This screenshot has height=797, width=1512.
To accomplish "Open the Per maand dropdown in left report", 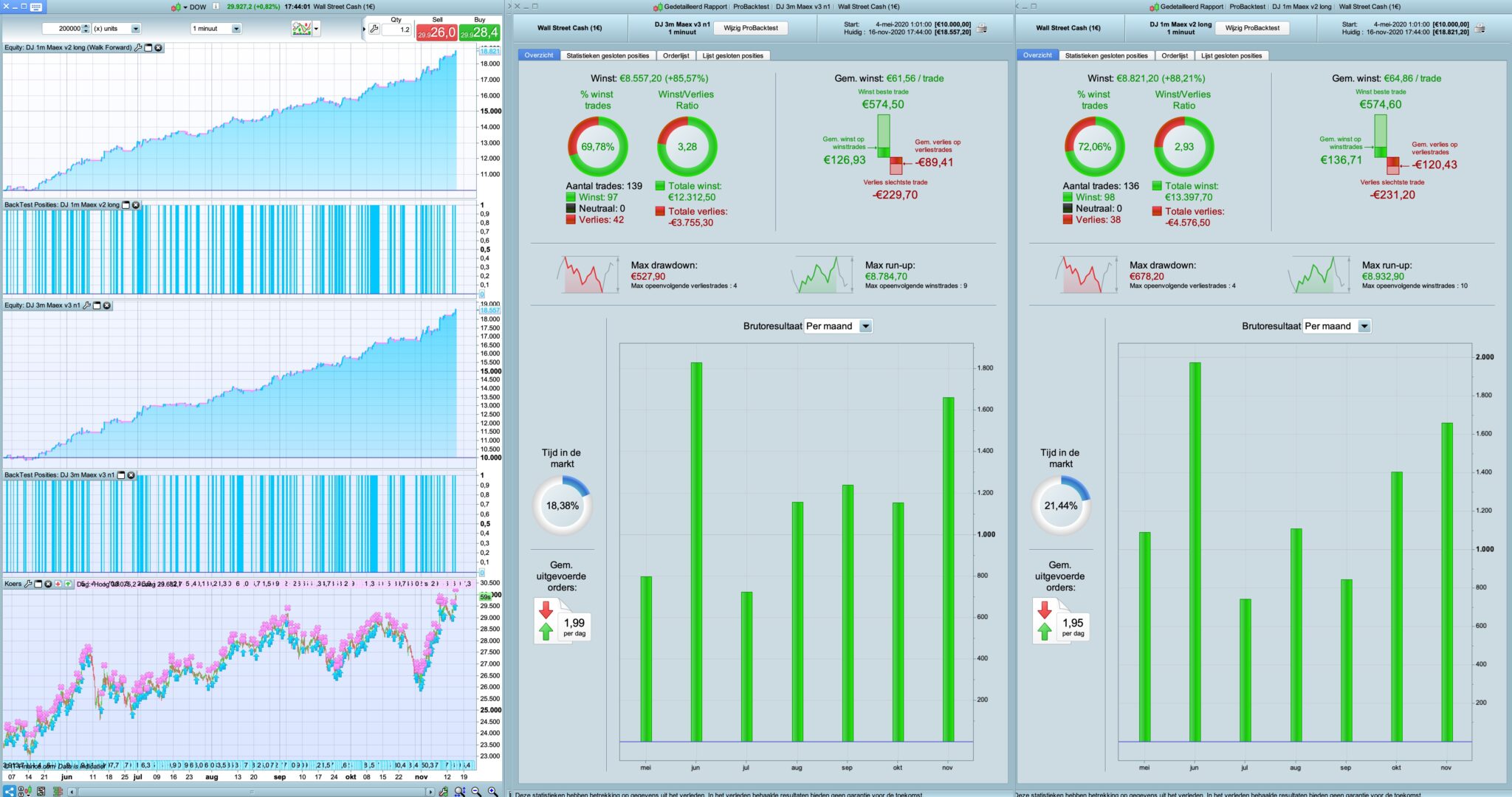I will [866, 326].
